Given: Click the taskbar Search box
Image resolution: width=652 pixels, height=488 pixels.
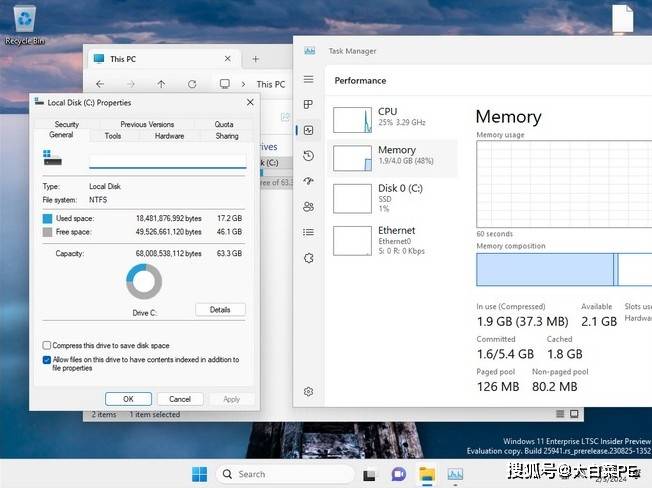Looking at the screenshot, I should [x=285, y=474].
